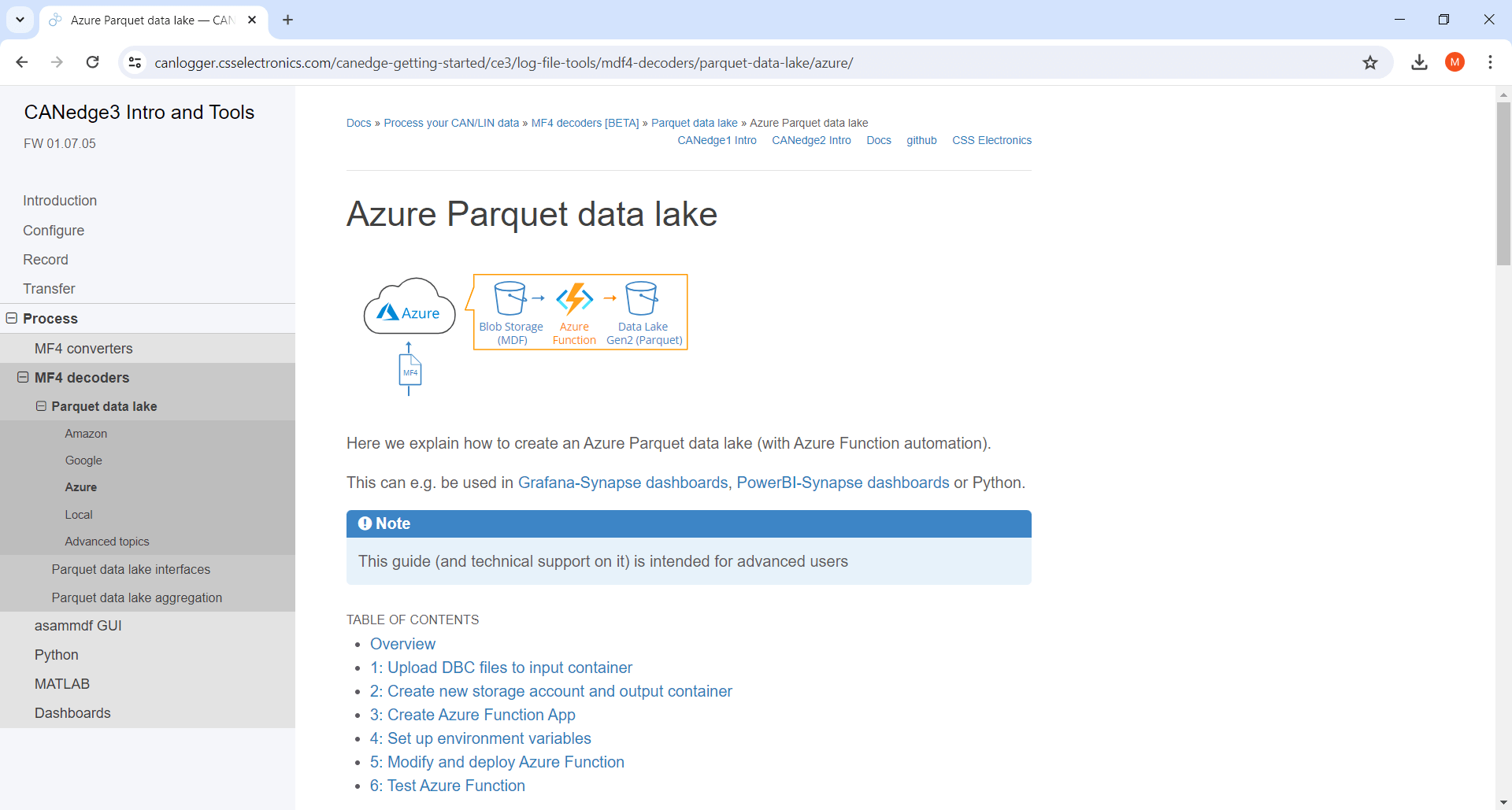This screenshot has height=810, width=1512.
Task: Open a new browser tab
Action: (x=287, y=20)
